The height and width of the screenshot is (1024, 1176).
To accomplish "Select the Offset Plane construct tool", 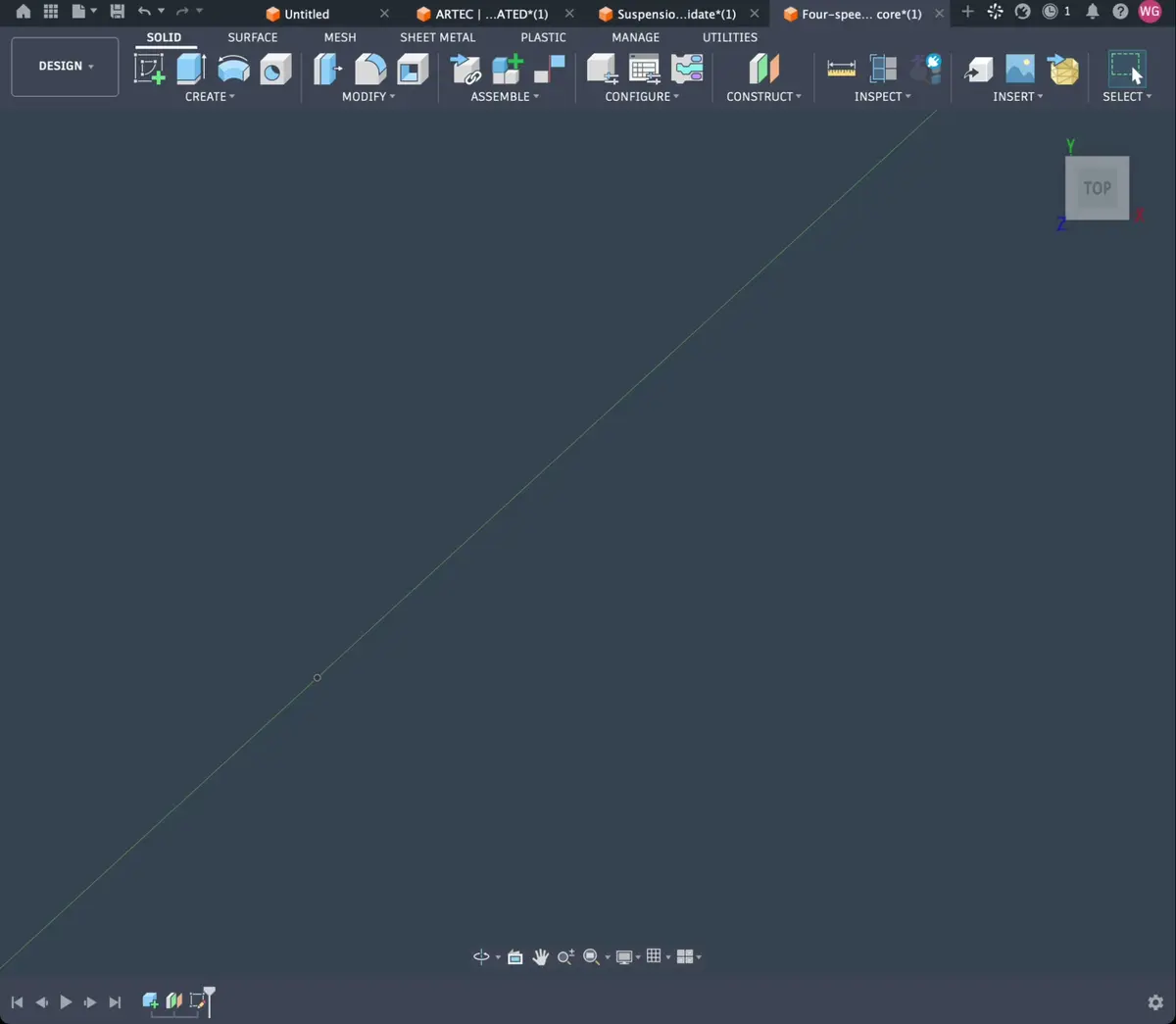I will pyautogui.click(x=764, y=69).
